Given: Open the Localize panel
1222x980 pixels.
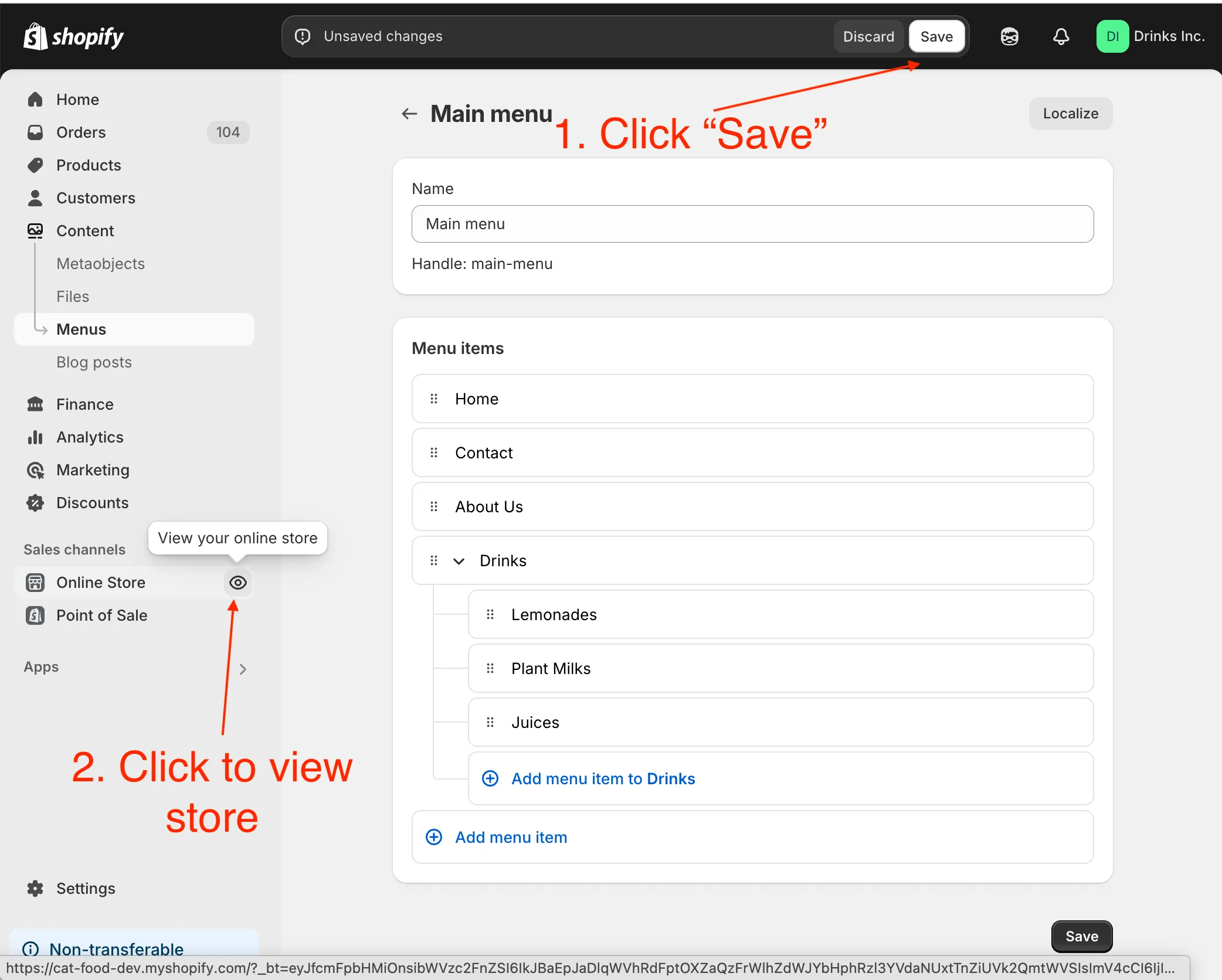Looking at the screenshot, I should [x=1070, y=113].
